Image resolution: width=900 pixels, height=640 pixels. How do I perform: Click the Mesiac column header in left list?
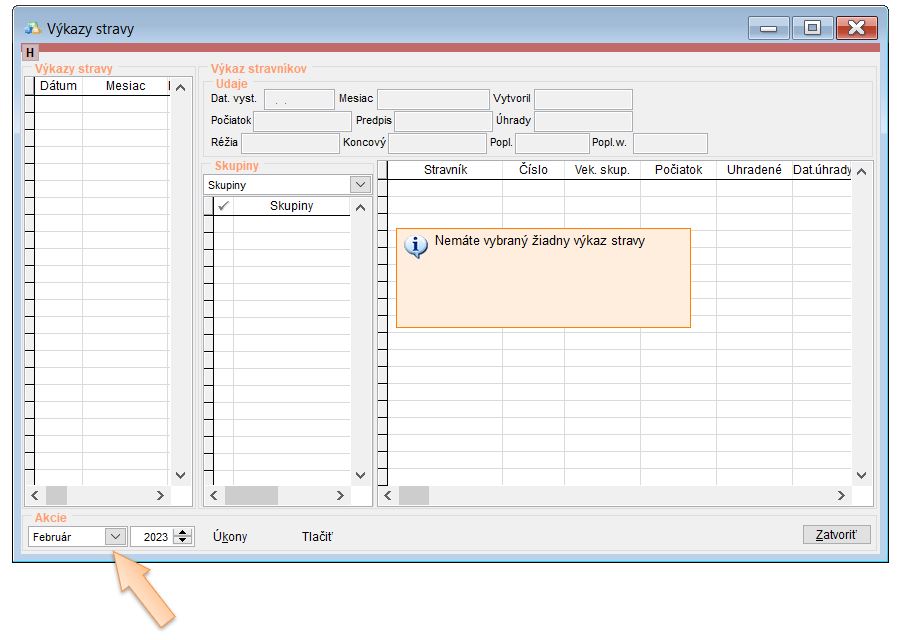(x=125, y=86)
